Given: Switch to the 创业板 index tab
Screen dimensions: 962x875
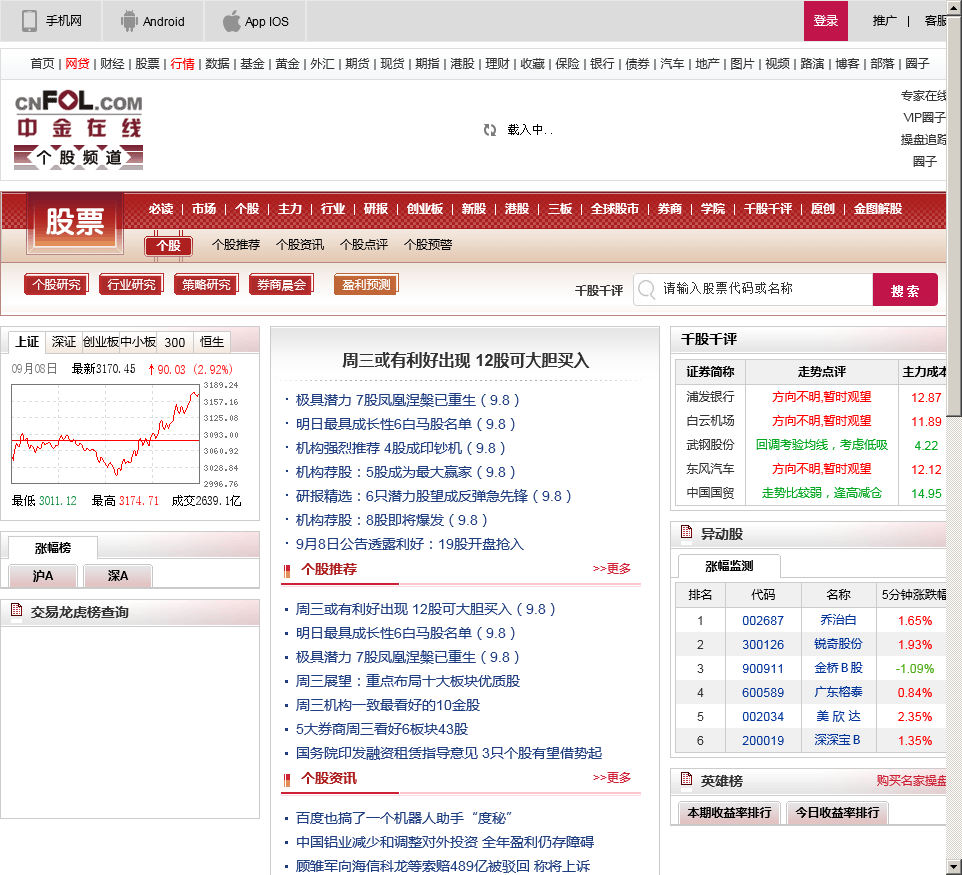Looking at the screenshot, I should click(x=101, y=341).
